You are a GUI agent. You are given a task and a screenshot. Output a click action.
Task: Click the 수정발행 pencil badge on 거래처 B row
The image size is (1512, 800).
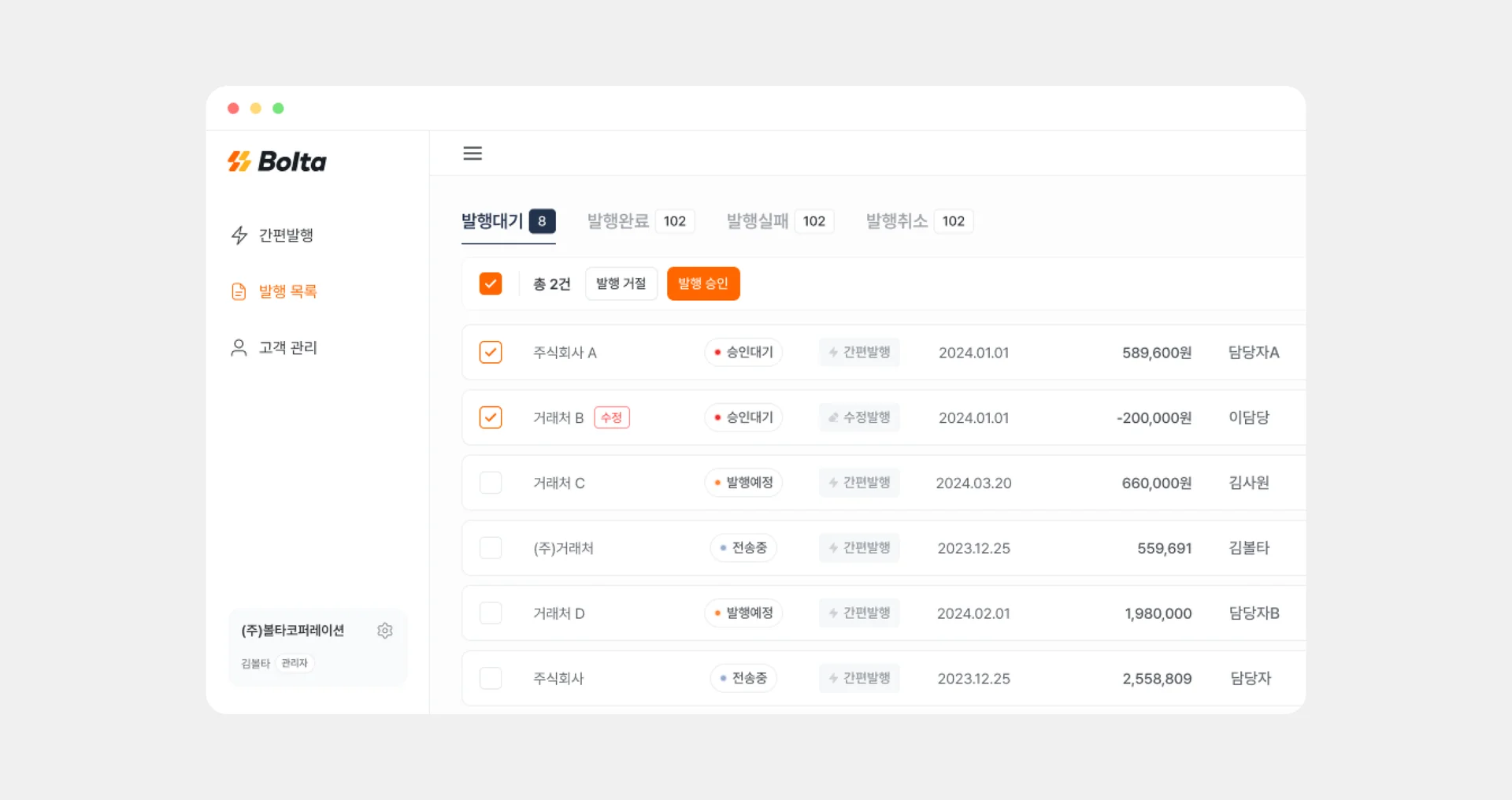(858, 417)
